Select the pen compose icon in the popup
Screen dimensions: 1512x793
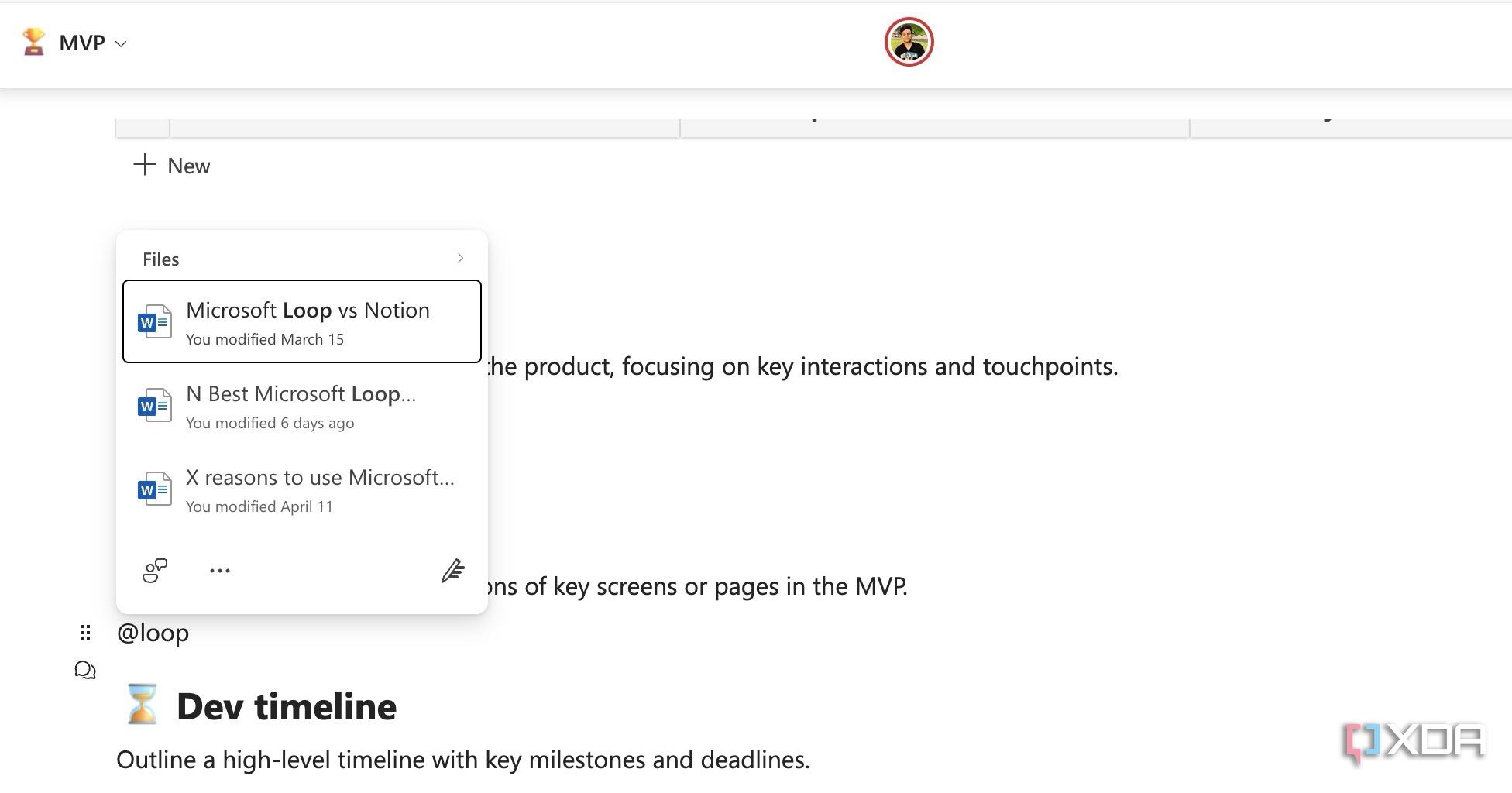pyautogui.click(x=453, y=571)
